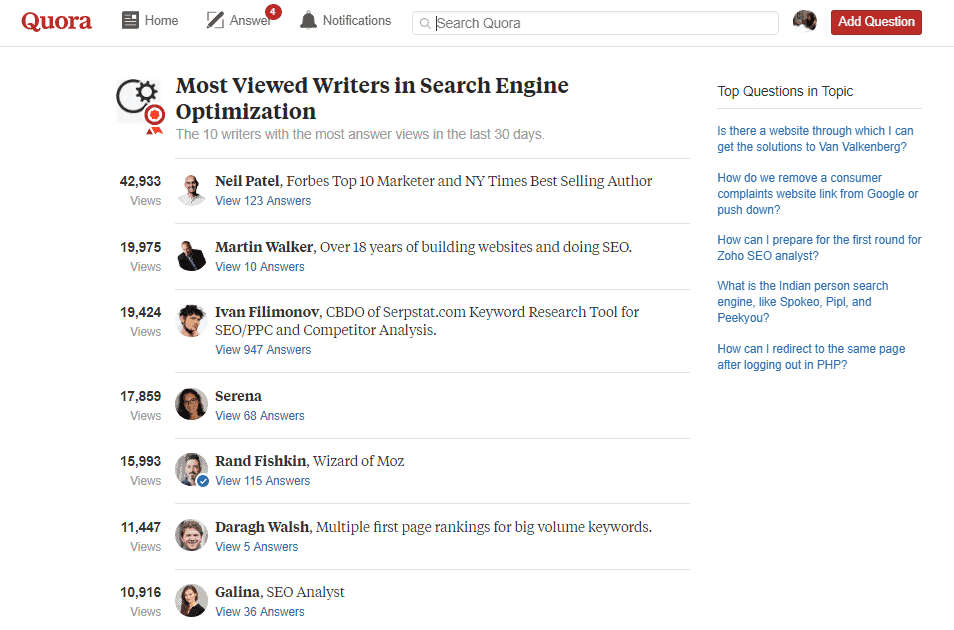Click the red badge with 4 on Answer
Screen dimensions: 954x630
point(273,11)
